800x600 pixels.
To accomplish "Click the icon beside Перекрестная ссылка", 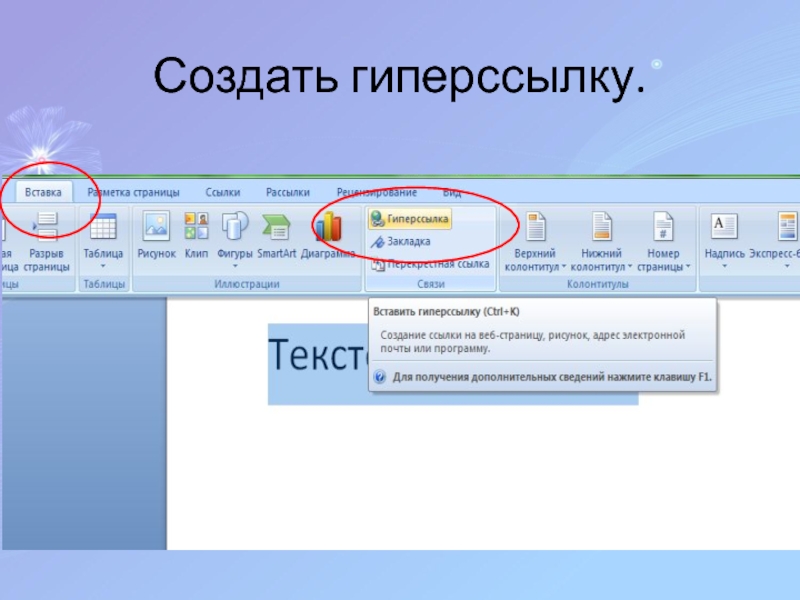I will 378,264.
